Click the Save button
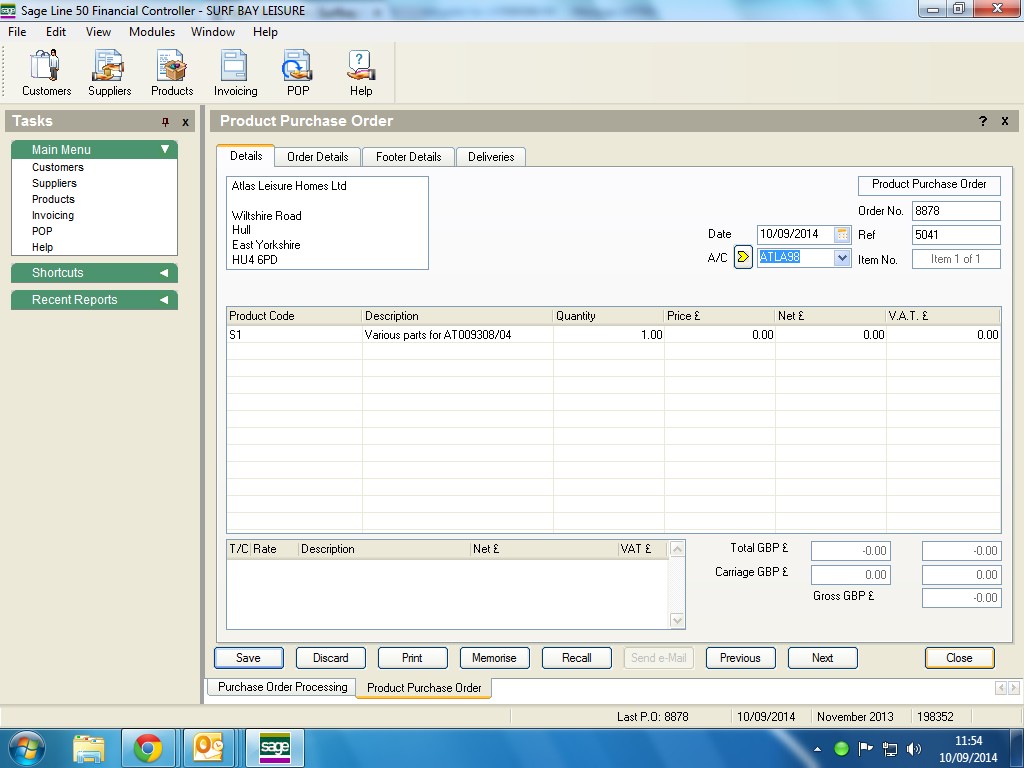Image resolution: width=1024 pixels, height=768 pixels. (248, 658)
